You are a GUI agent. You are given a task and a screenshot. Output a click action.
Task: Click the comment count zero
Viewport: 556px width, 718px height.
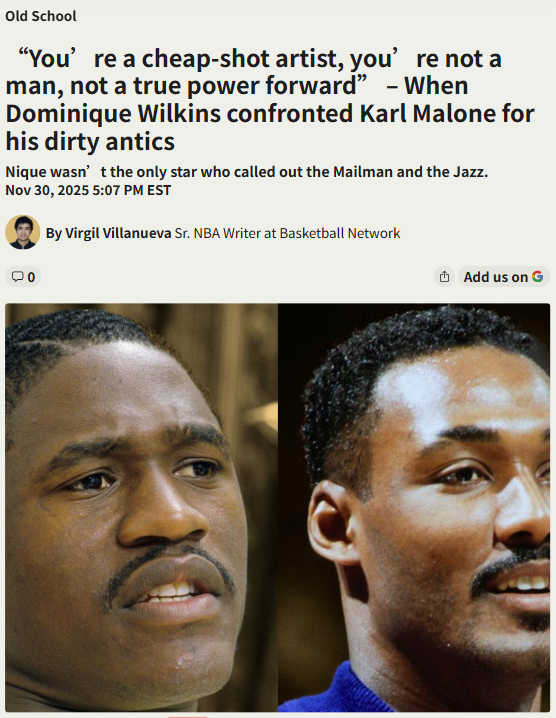pyautogui.click(x=31, y=277)
